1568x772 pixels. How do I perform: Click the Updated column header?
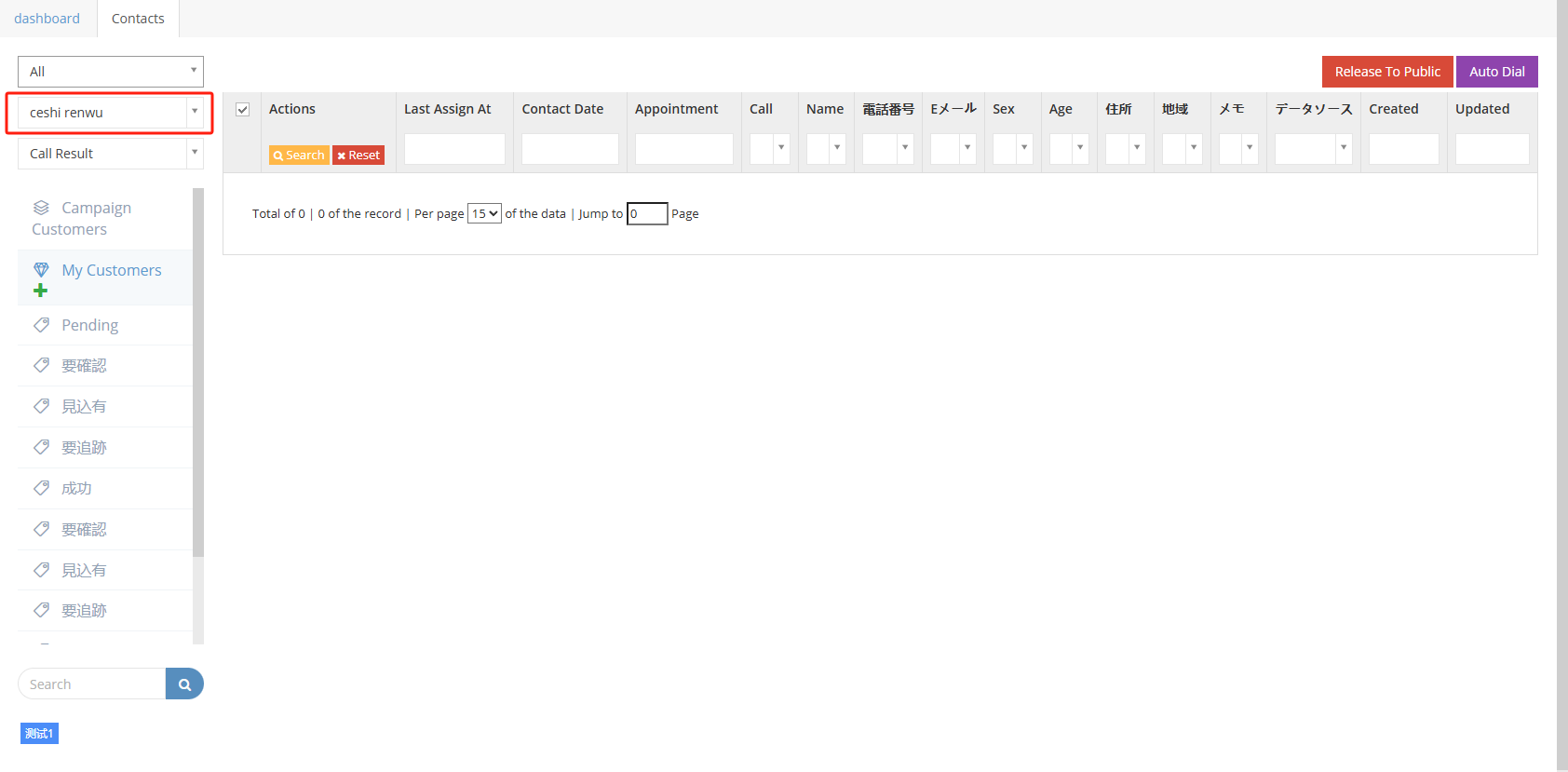(x=1482, y=109)
